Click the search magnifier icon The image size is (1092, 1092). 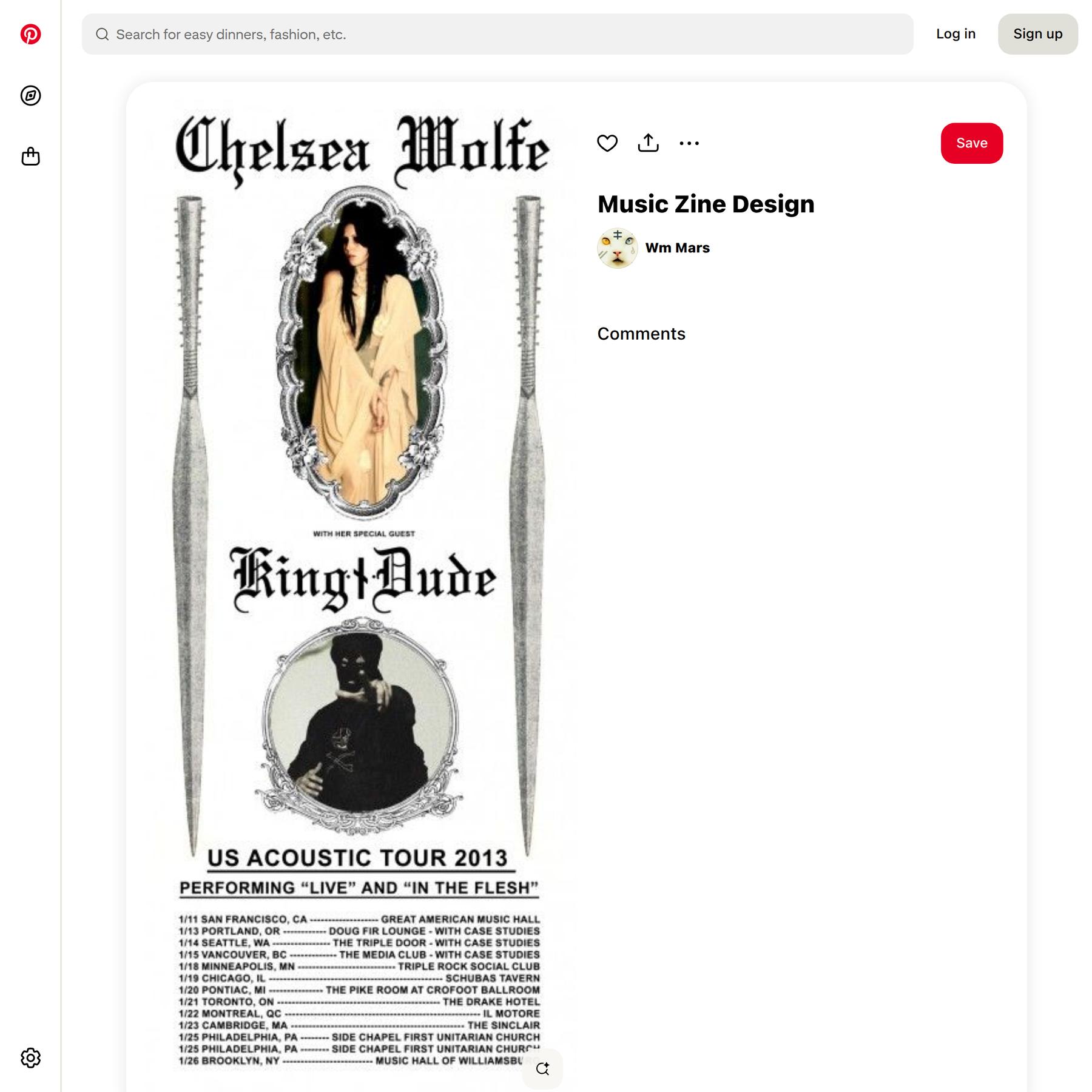103,34
